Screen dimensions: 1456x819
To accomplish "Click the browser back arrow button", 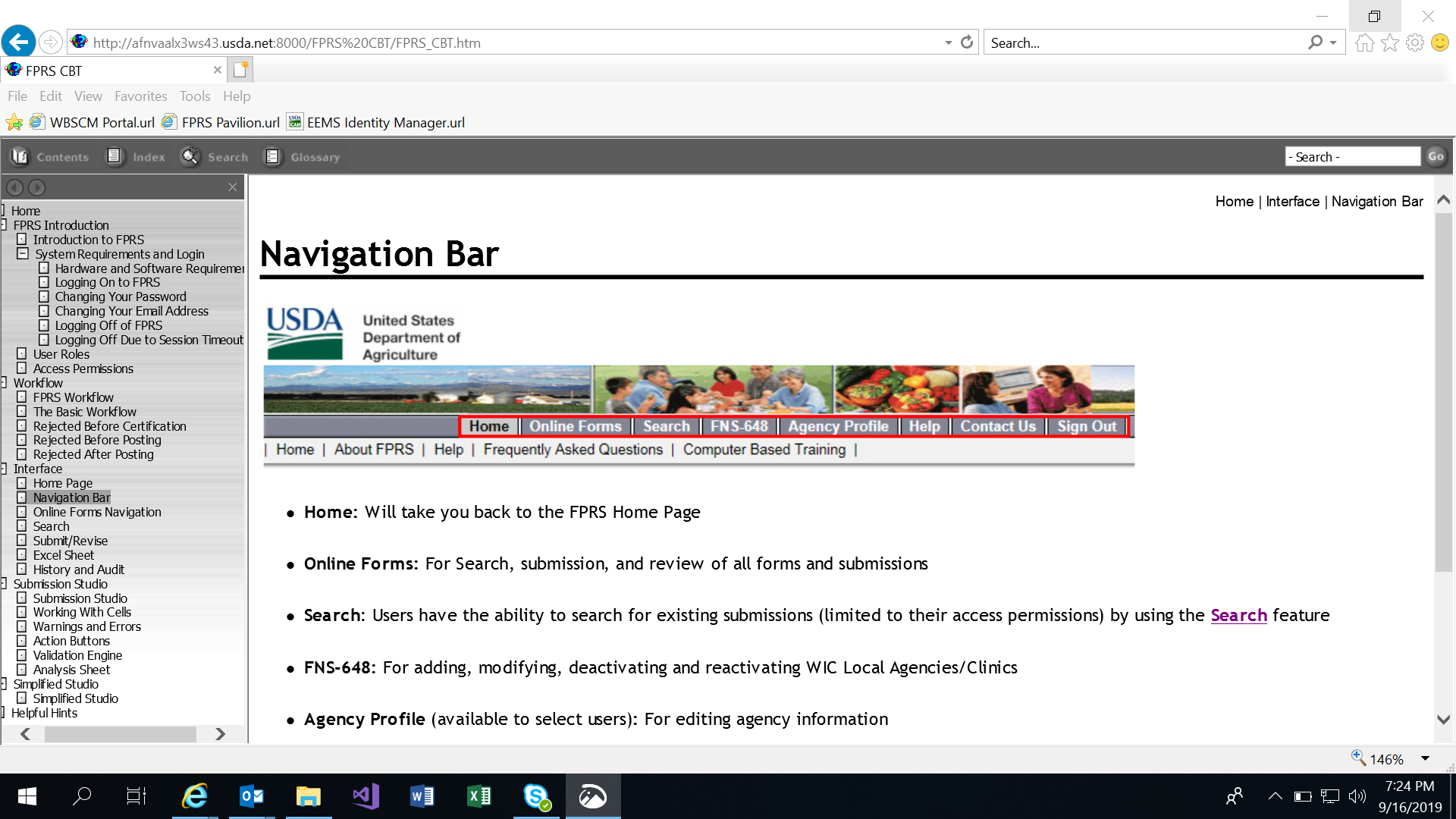I will 18,42.
